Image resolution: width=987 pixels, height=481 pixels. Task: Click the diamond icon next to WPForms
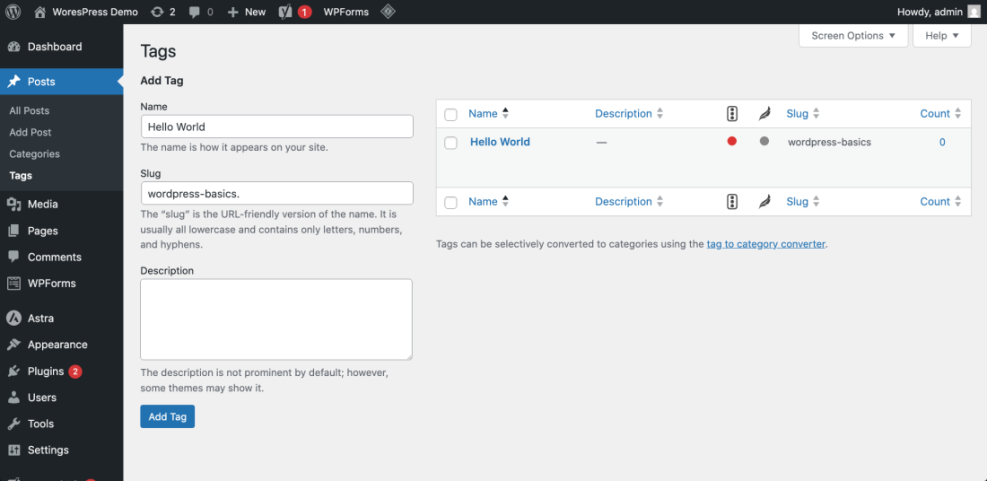coord(388,12)
